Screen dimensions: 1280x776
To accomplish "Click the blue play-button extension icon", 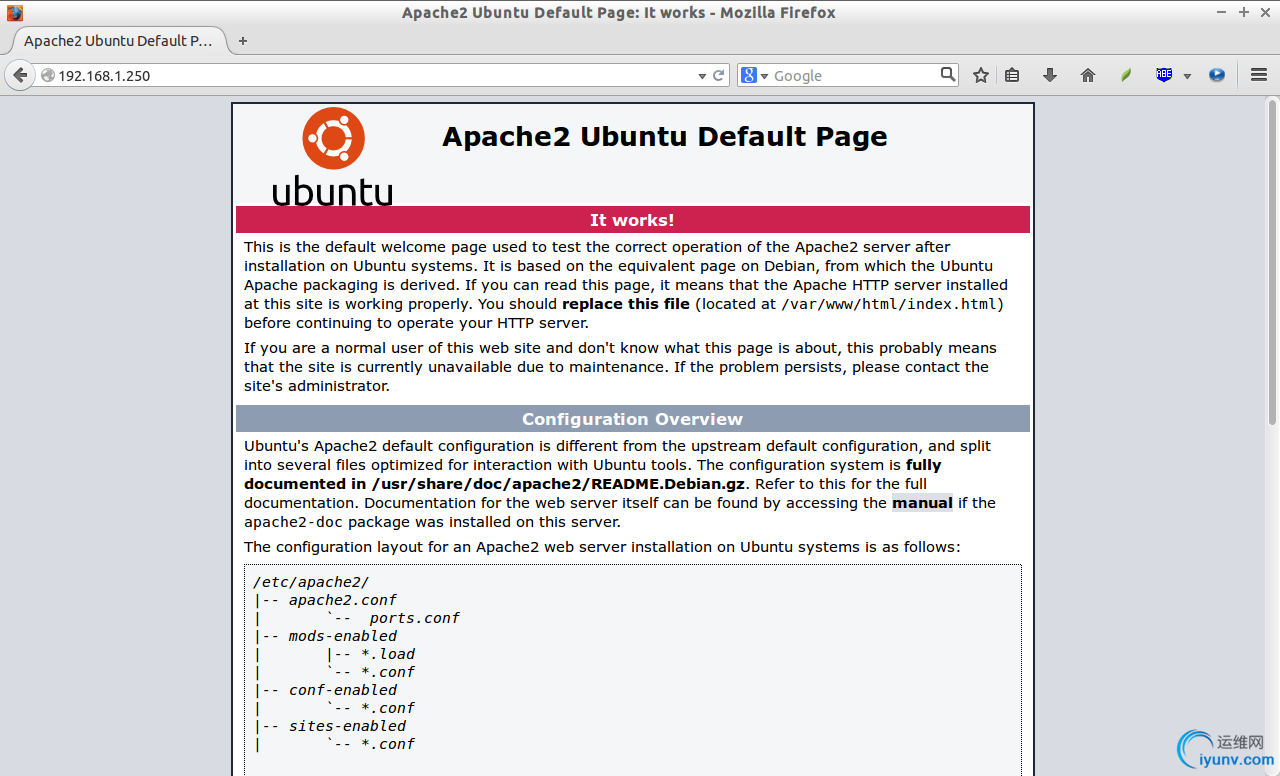I will (1217, 75).
